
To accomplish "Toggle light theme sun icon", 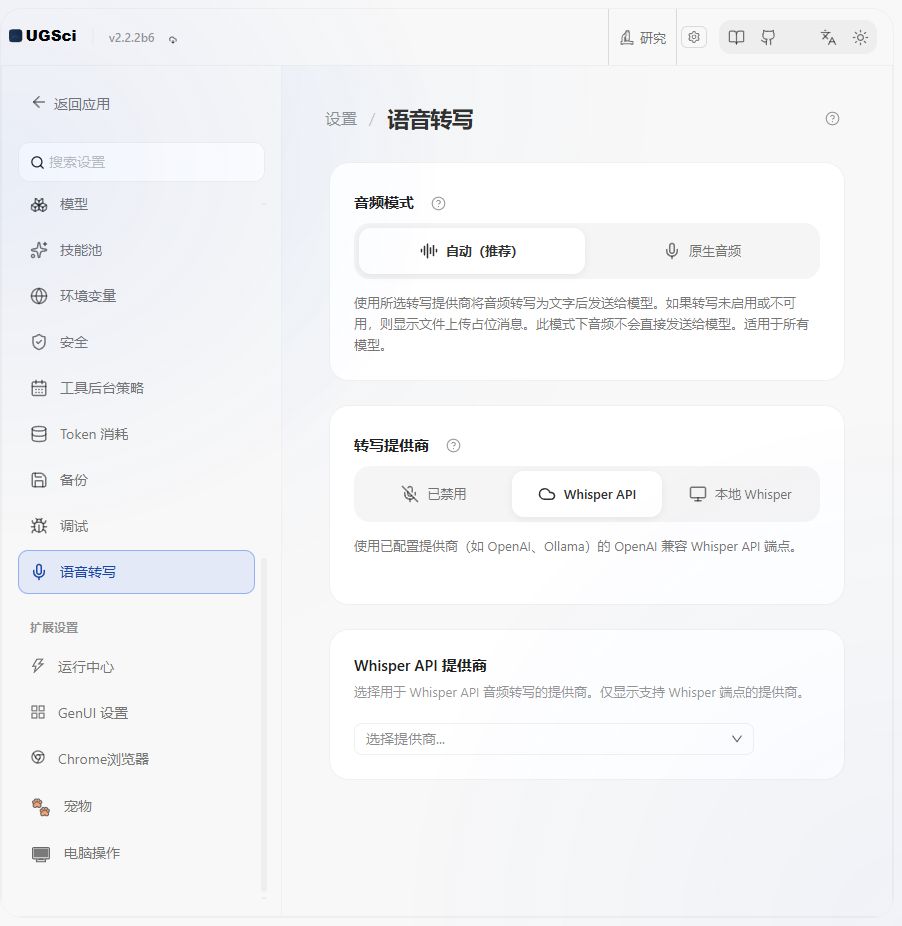I will (860, 38).
